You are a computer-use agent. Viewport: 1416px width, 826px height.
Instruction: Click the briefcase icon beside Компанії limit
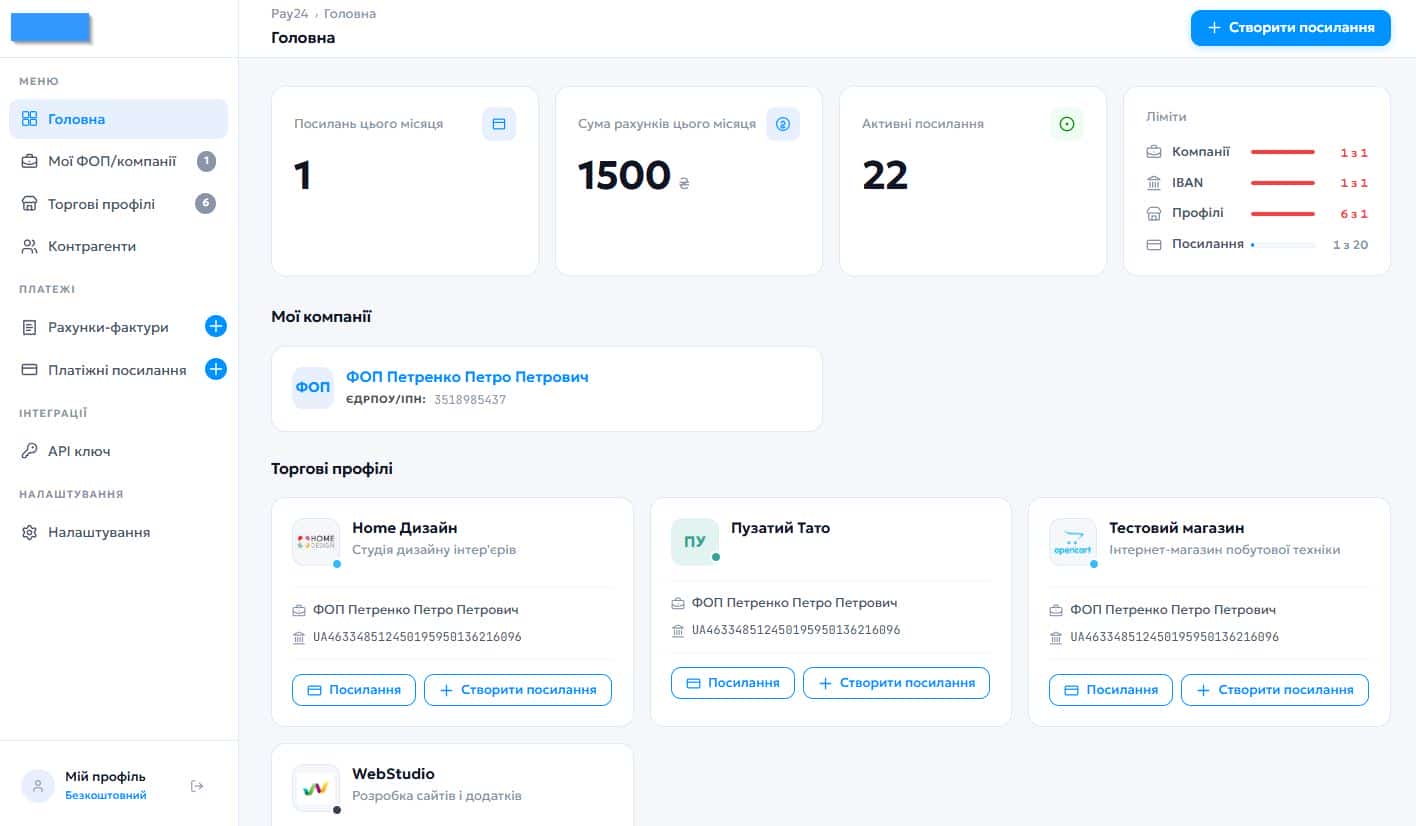(1154, 152)
